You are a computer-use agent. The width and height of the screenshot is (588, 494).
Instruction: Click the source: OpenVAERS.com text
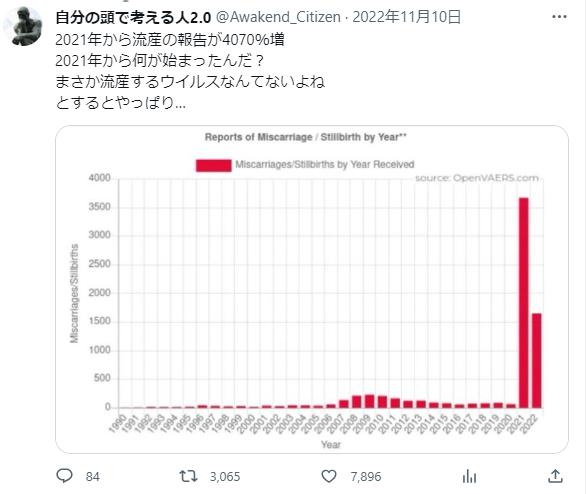477,178
